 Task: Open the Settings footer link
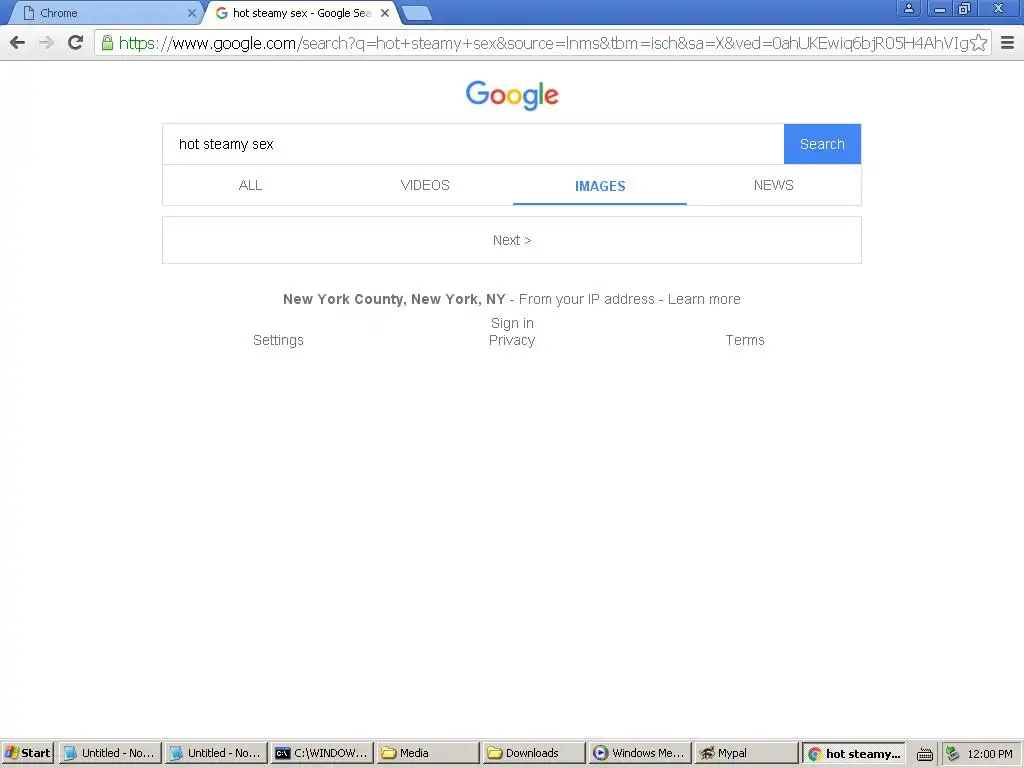(x=278, y=340)
